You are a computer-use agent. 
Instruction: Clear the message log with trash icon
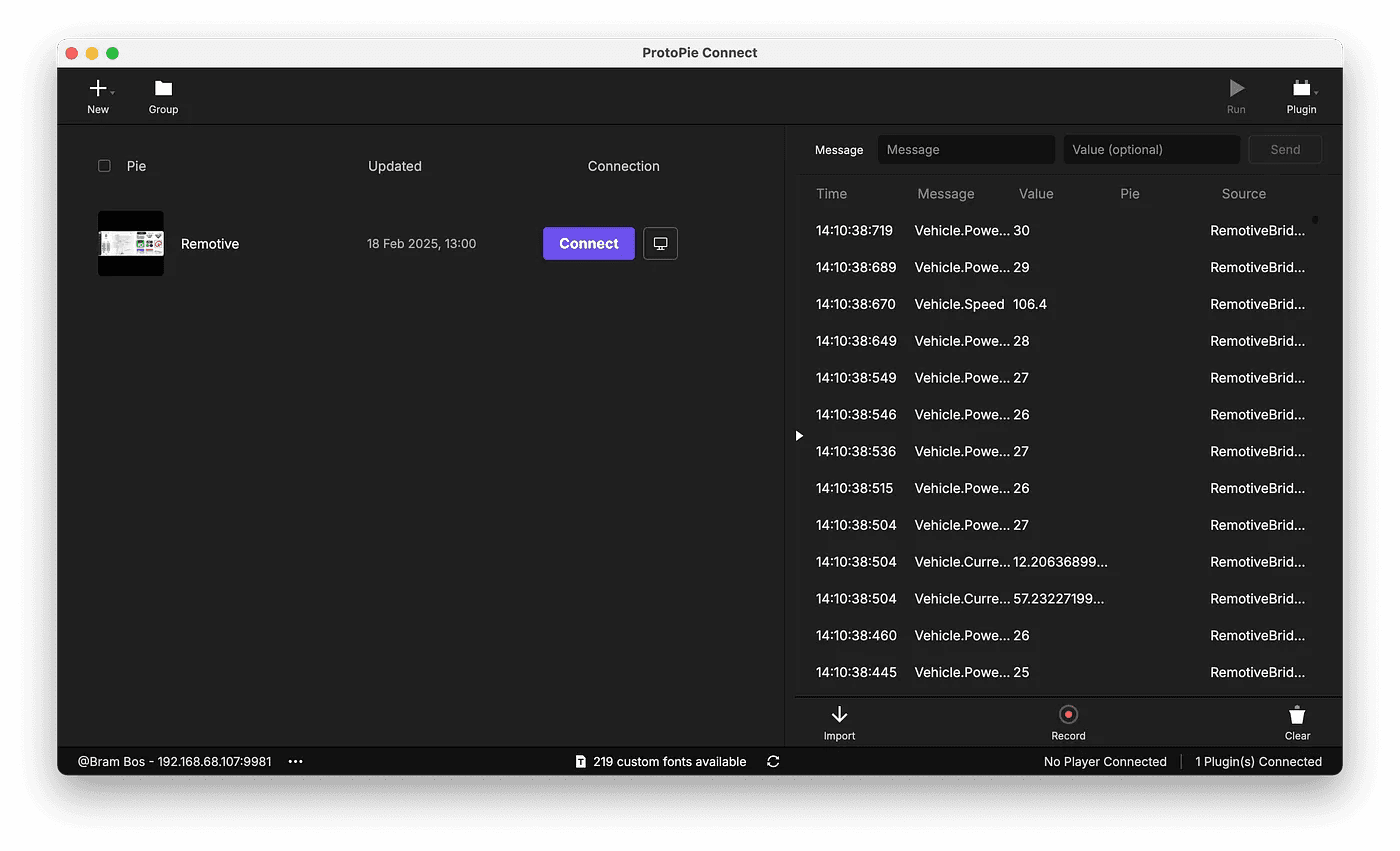[1296, 714]
